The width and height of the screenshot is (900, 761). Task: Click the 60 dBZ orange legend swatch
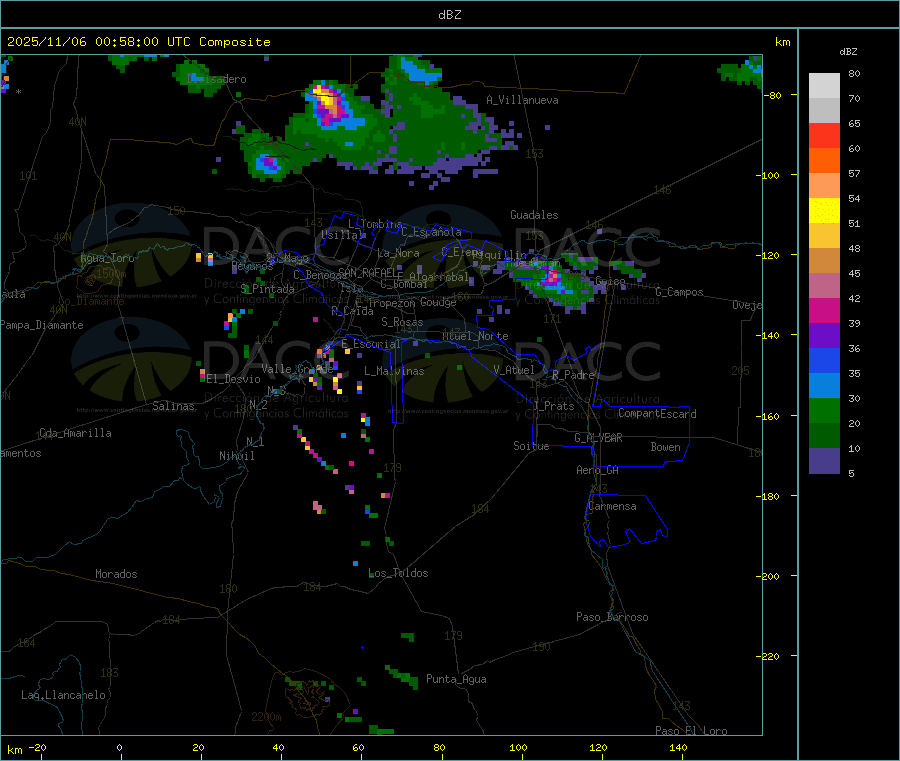824,161
